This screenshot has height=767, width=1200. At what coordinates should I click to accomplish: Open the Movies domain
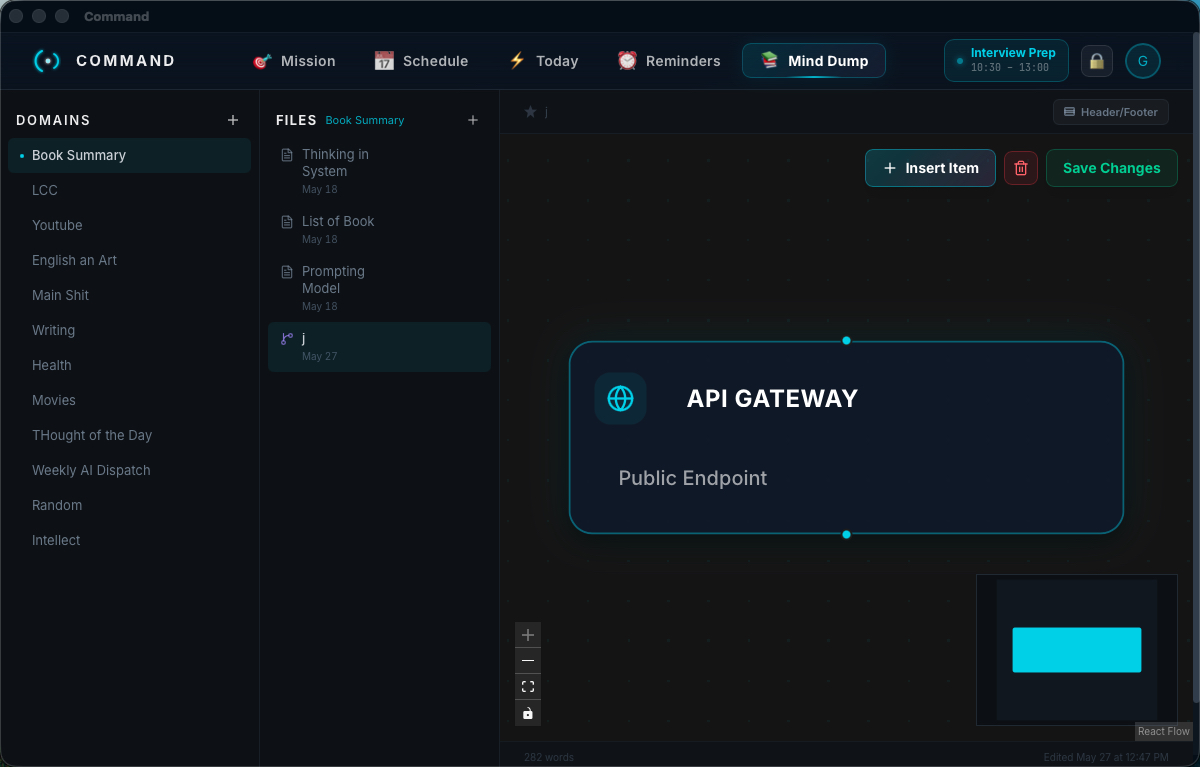pos(129,400)
